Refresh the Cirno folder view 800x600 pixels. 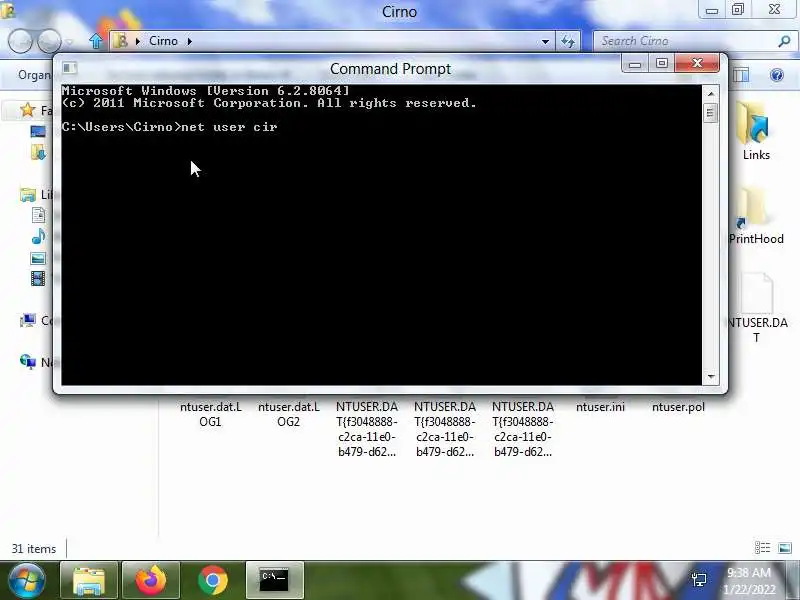[x=568, y=41]
